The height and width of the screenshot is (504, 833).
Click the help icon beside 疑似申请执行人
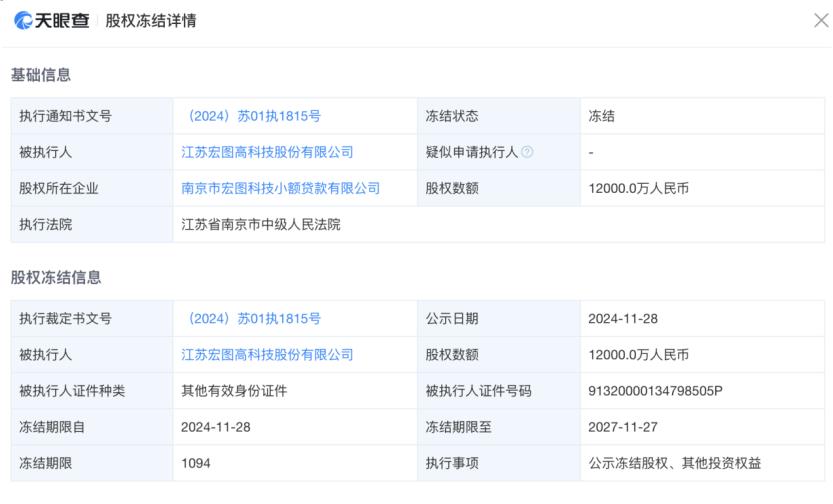tap(527, 152)
